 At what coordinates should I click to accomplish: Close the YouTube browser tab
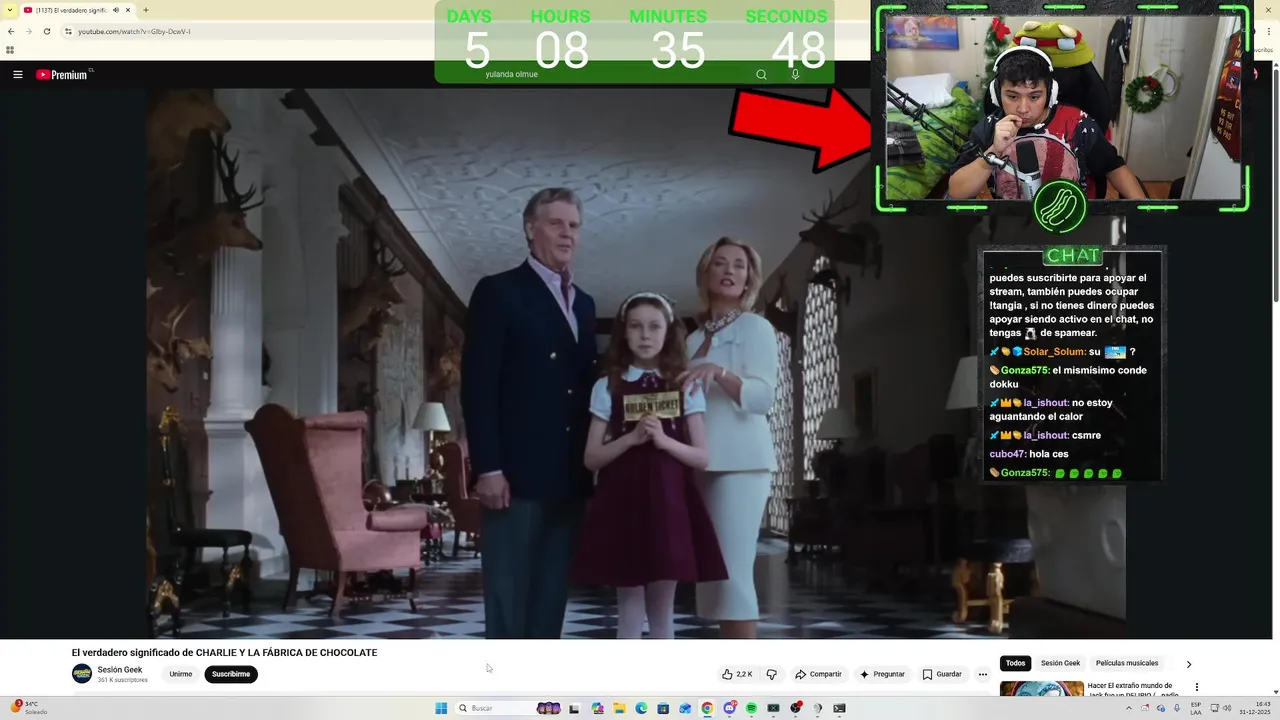click(128, 10)
